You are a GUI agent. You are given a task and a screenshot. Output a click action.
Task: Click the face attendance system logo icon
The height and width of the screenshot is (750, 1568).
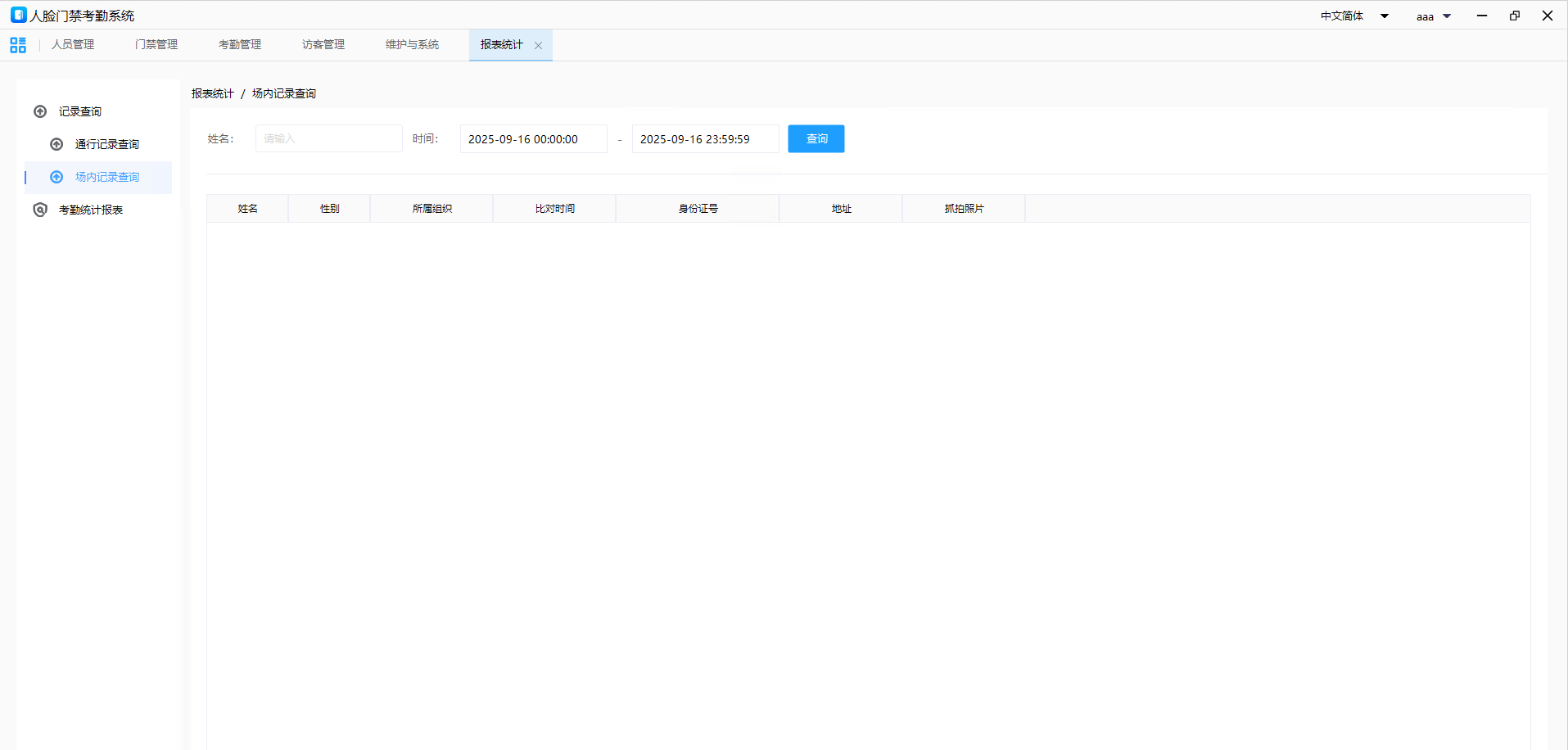[18, 16]
